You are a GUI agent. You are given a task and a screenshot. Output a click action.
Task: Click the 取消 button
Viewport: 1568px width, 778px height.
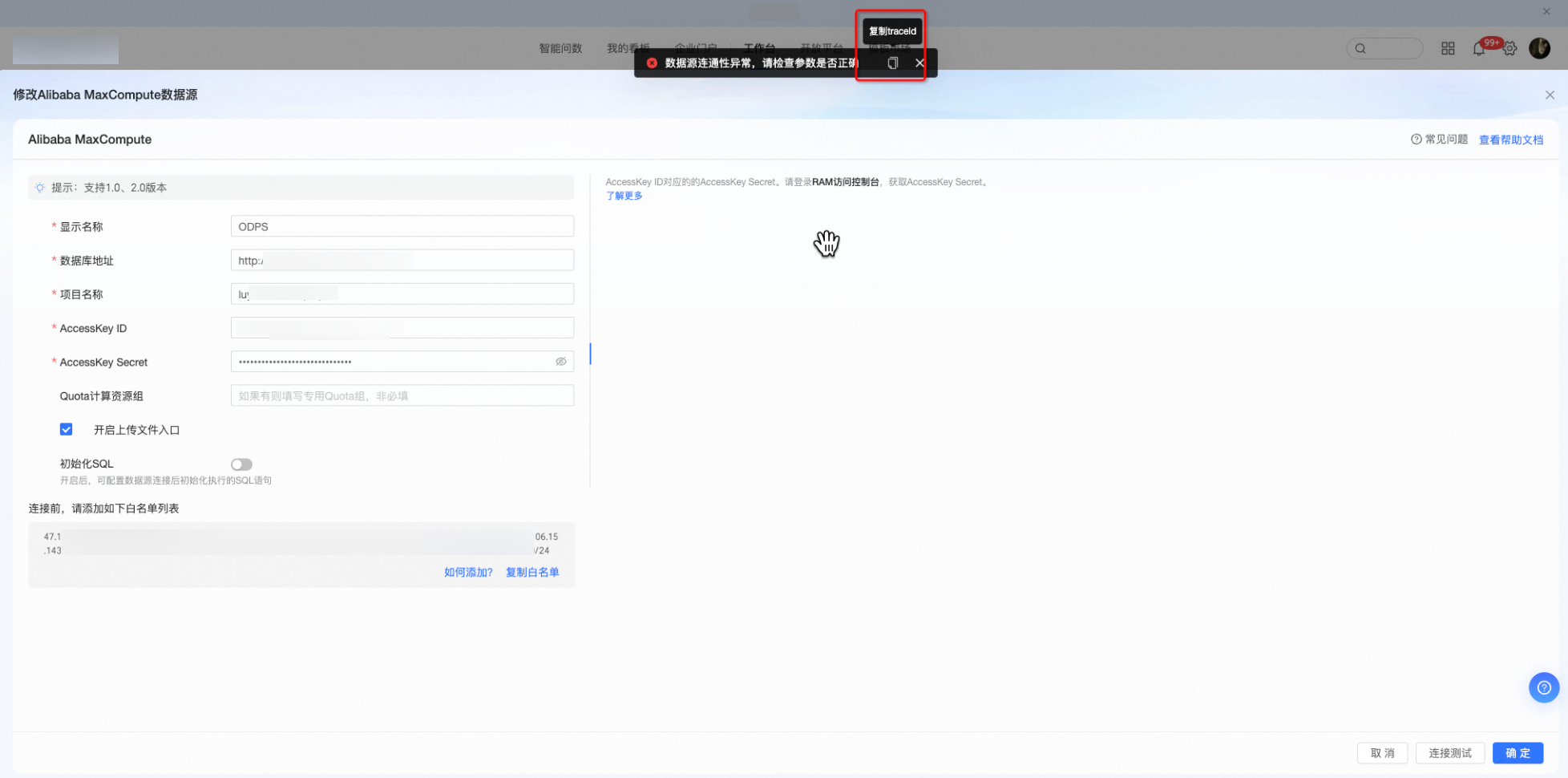coord(1382,753)
